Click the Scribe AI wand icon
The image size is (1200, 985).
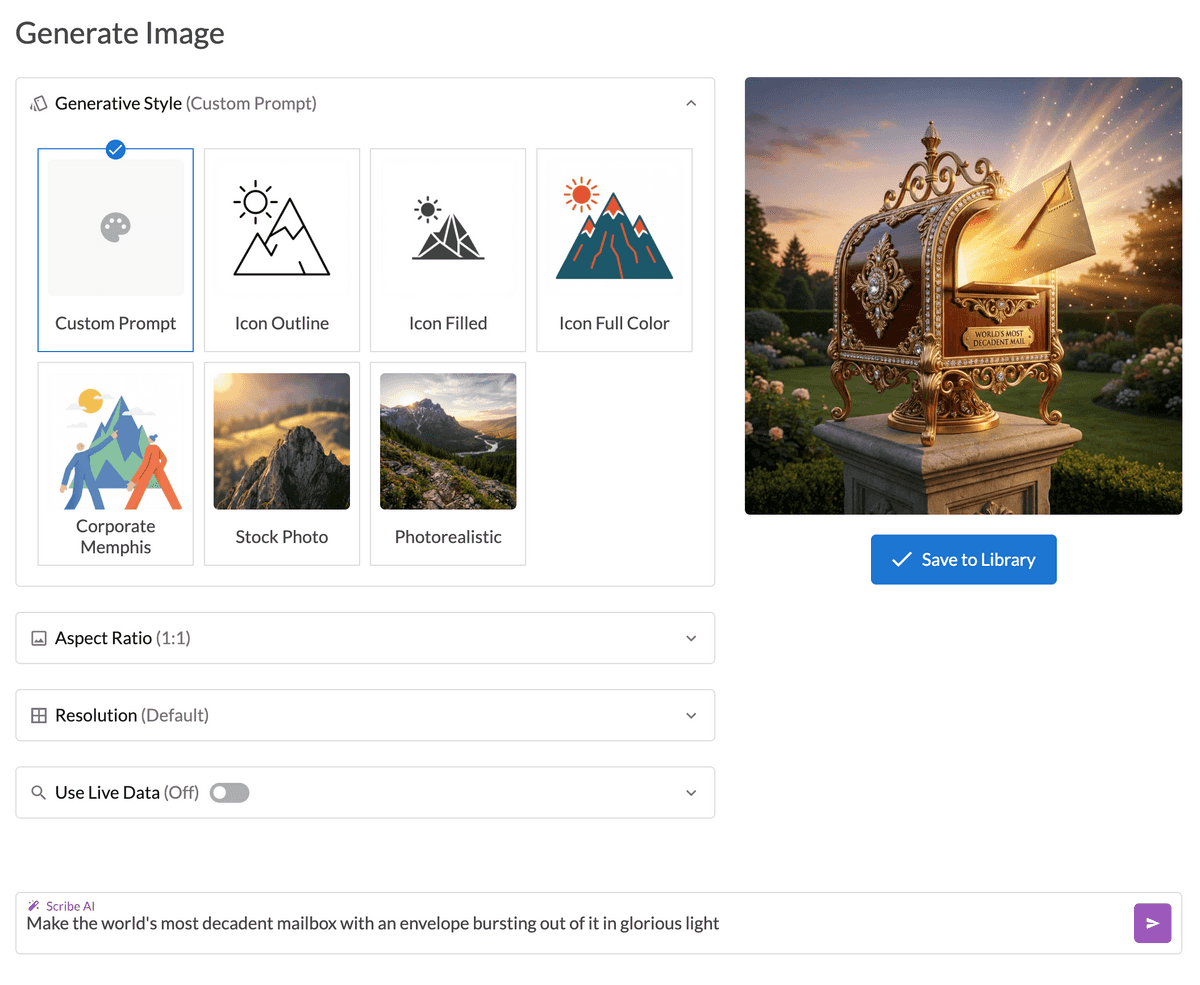(37, 905)
